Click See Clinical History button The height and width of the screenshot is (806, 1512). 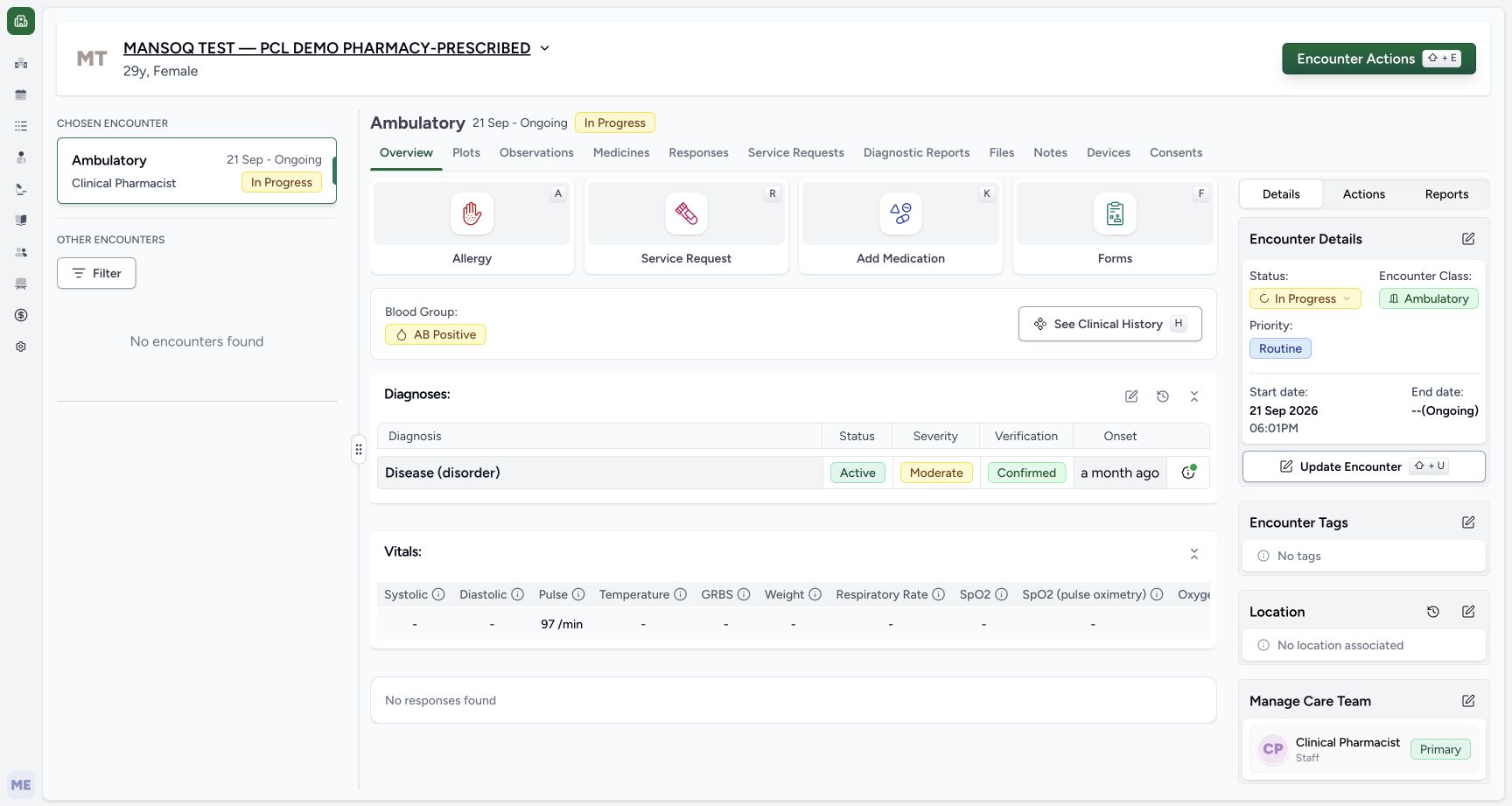1109,324
